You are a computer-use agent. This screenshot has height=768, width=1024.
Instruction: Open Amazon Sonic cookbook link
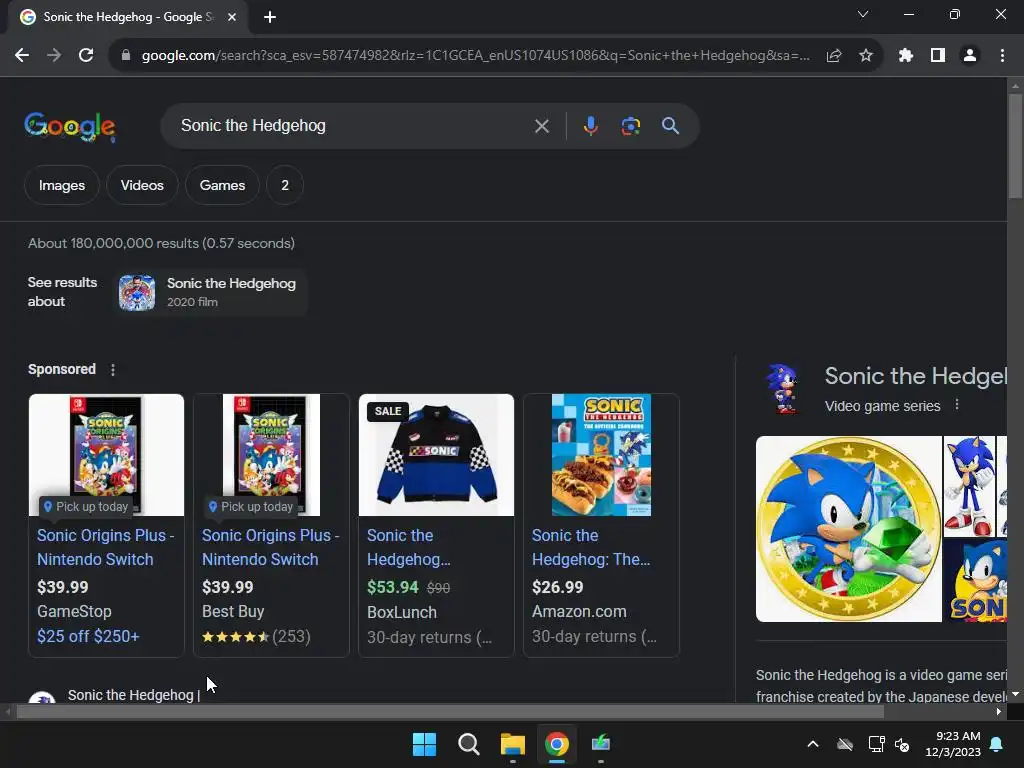coord(590,547)
